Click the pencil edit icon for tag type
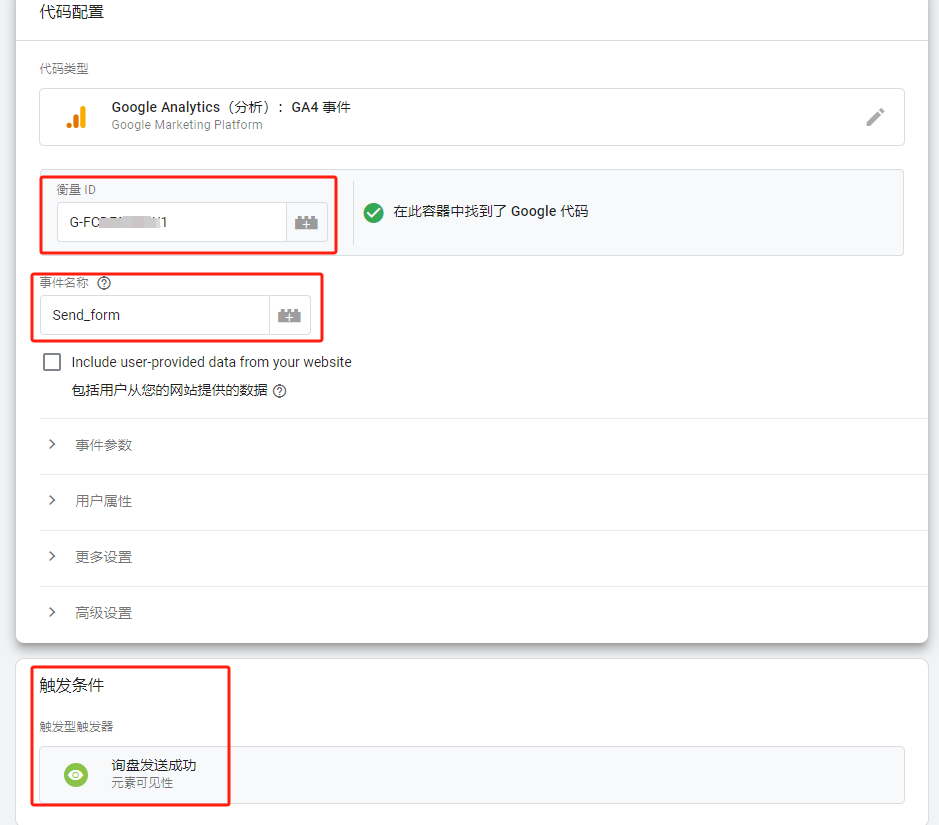The image size is (939, 825). click(875, 117)
